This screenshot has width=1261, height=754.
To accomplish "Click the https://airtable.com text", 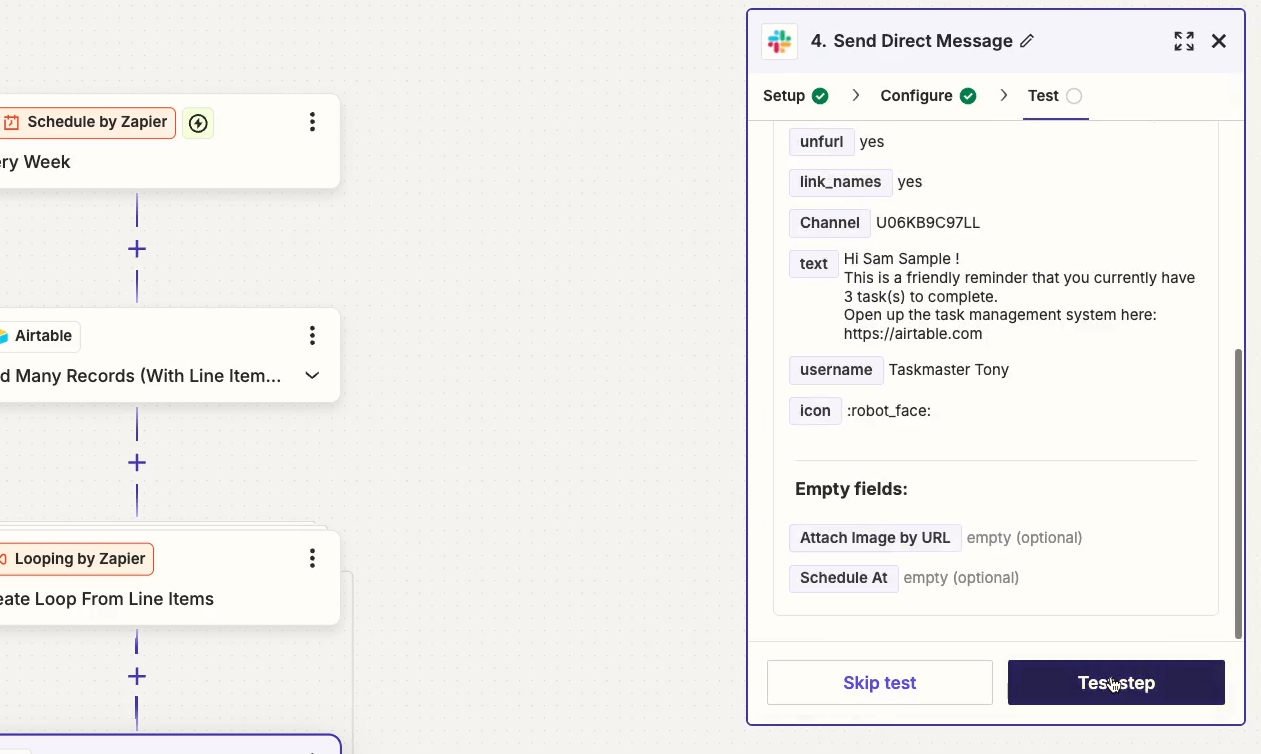I will click(913, 334).
